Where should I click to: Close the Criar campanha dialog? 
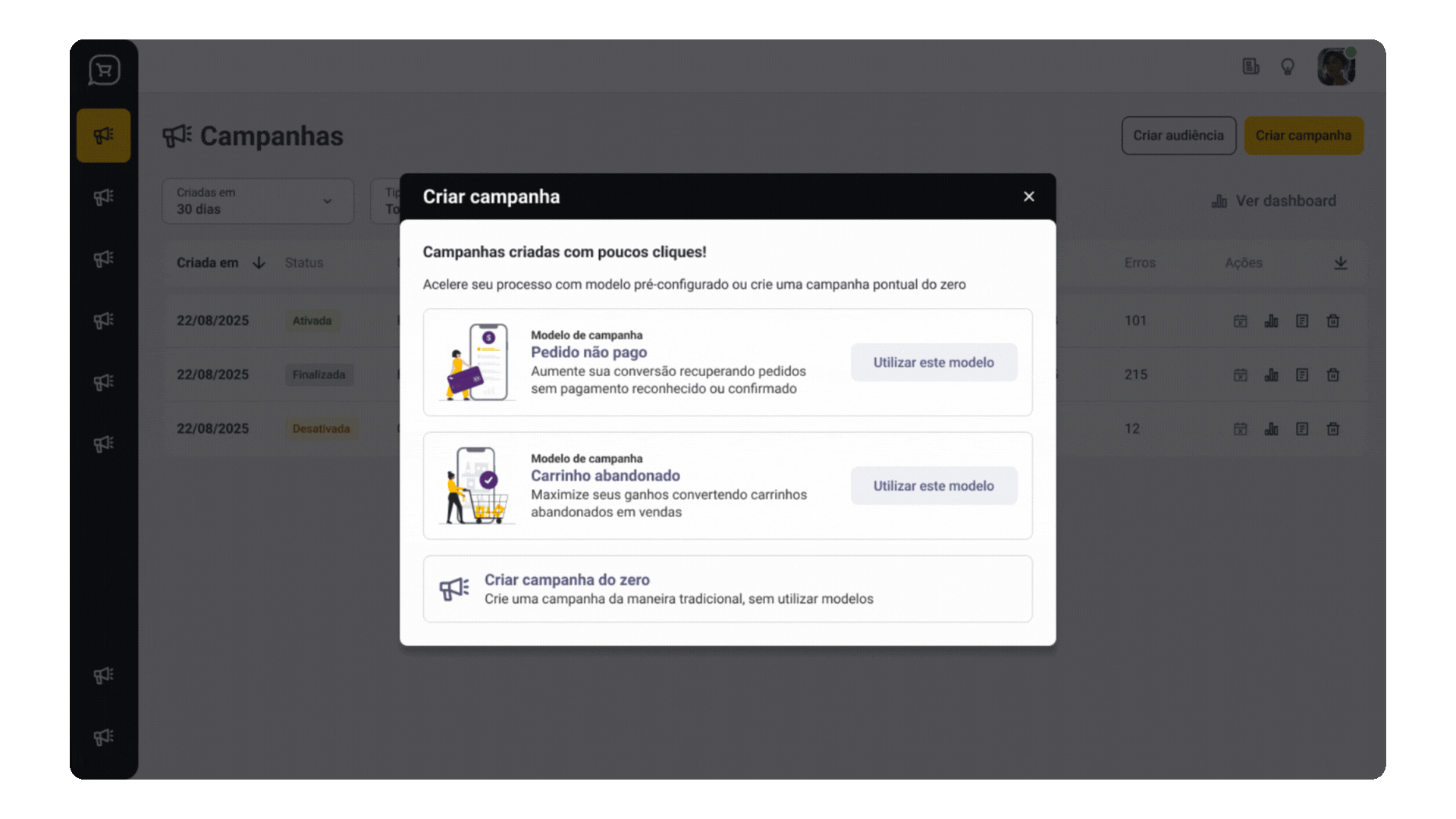(1028, 196)
